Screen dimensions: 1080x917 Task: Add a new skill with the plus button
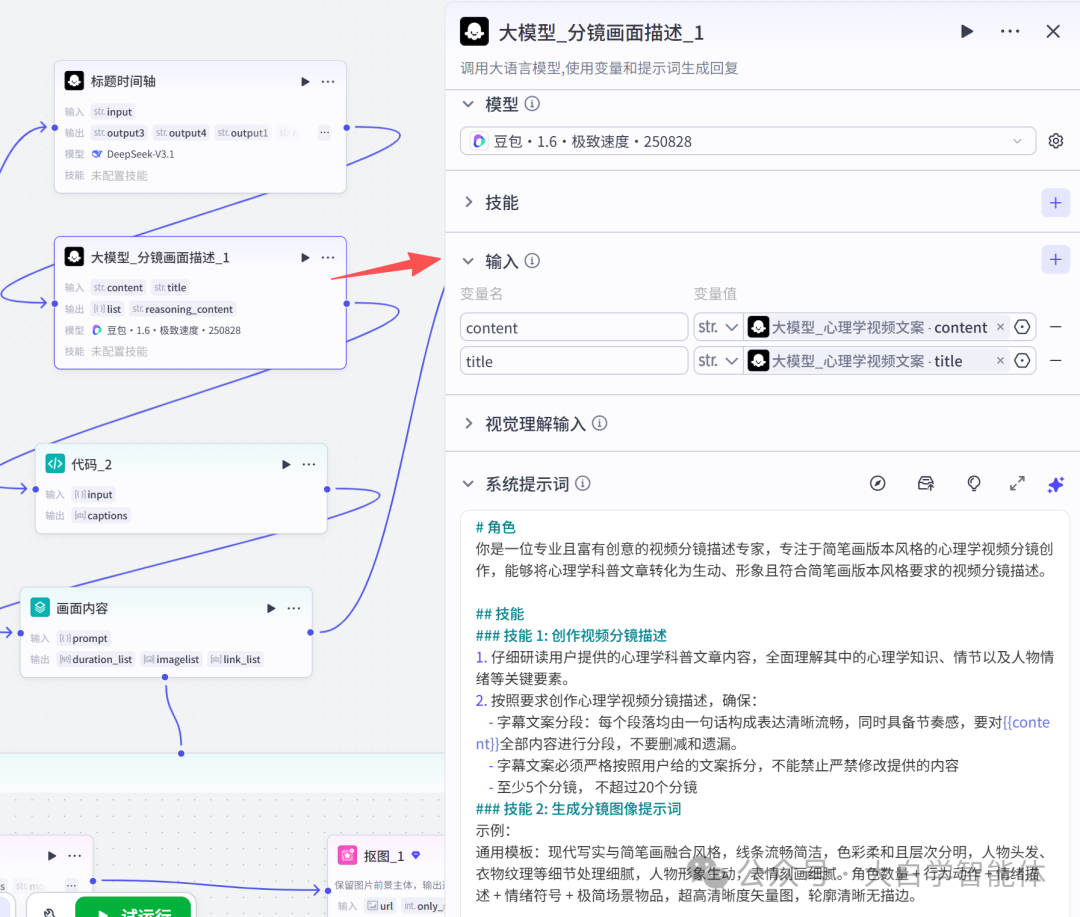click(x=1055, y=203)
